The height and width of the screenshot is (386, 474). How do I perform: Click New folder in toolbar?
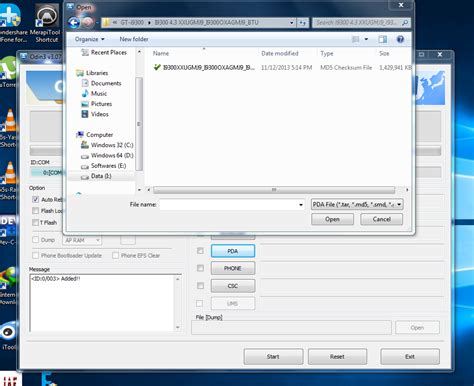click(134, 39)
